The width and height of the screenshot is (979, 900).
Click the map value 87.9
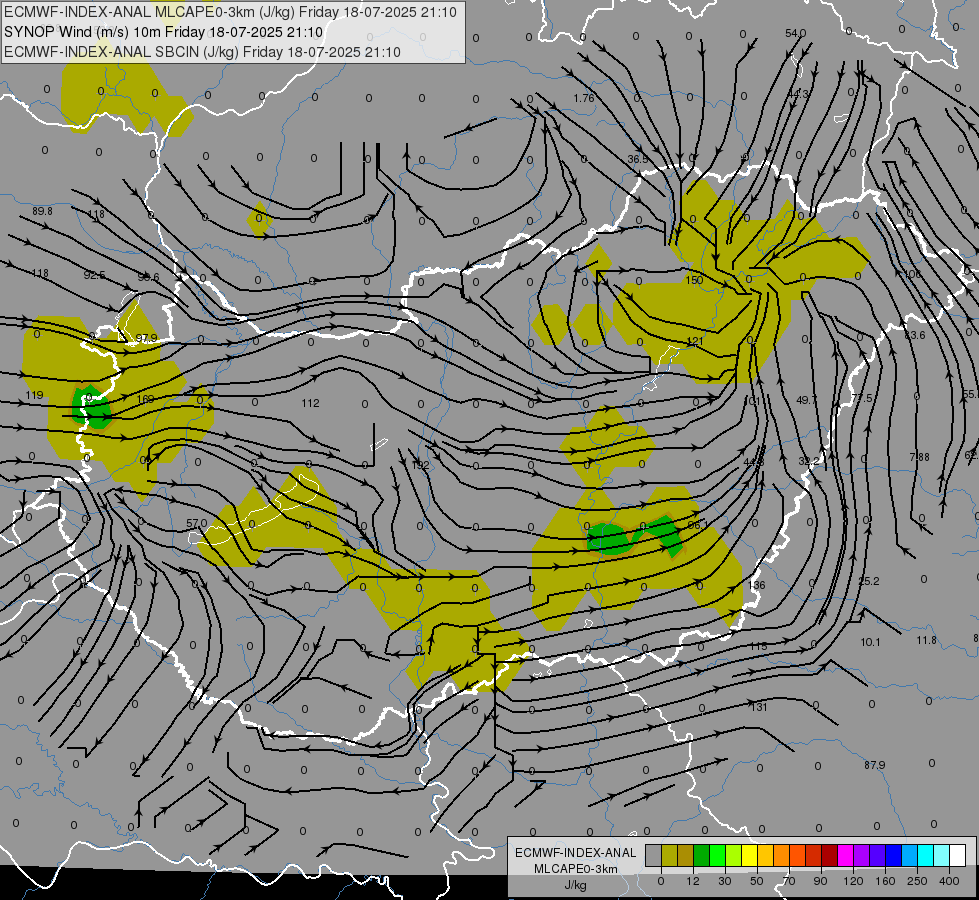click(875, 764)
